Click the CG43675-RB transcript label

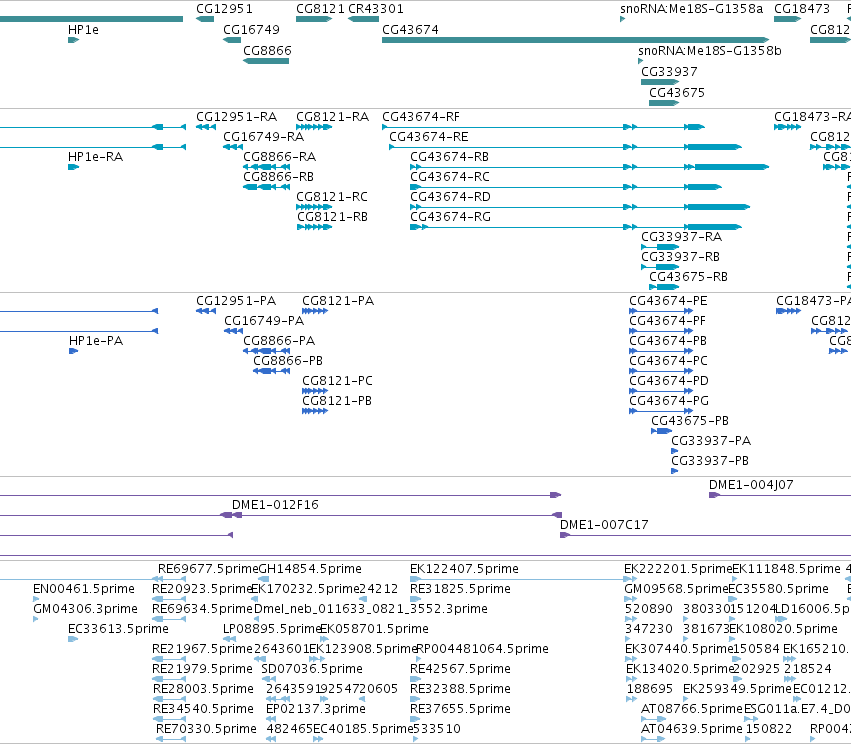click(x=688, y=277)
